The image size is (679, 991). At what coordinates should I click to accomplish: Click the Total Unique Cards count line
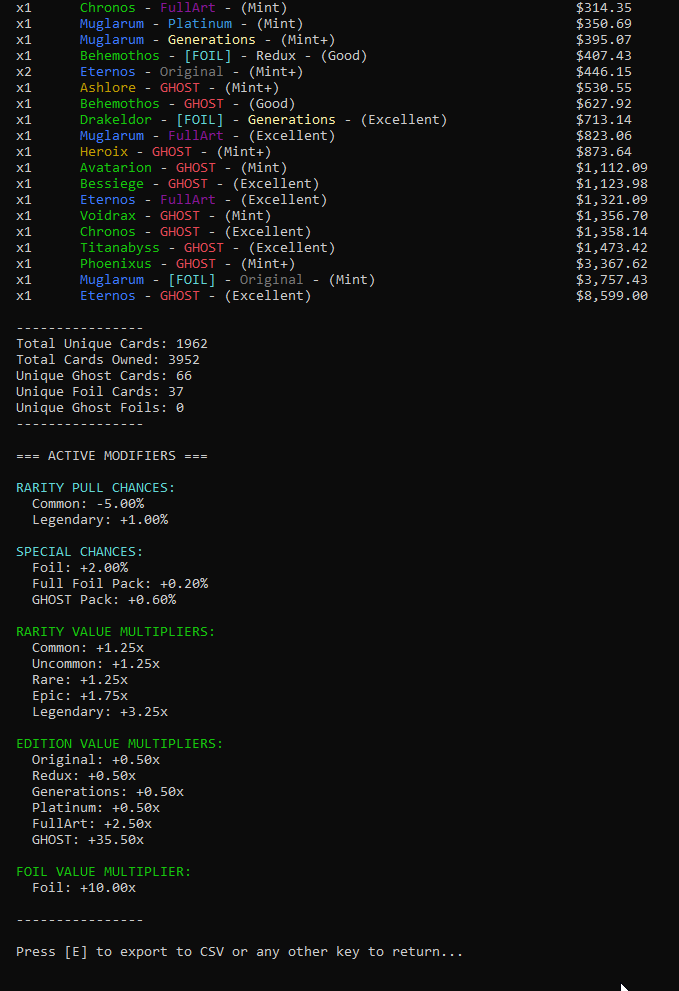112,344
